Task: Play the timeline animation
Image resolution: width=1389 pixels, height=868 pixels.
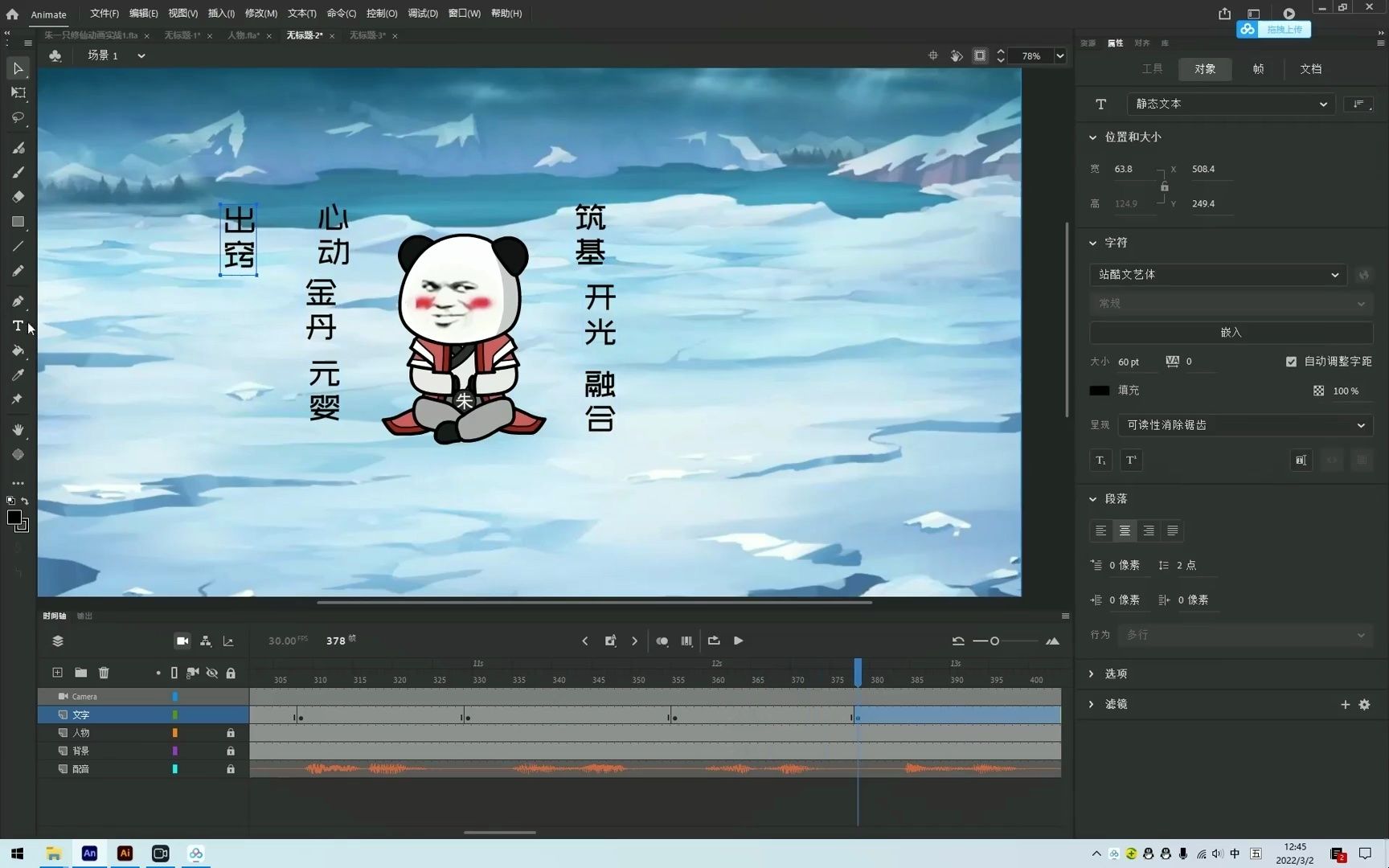Action: (738, 641)
